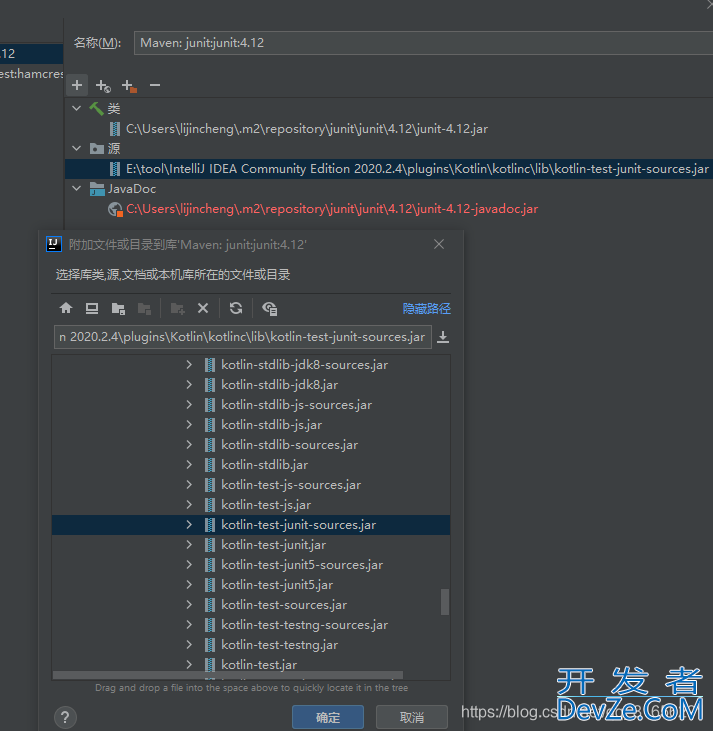
Task: Select kotlin-test-sources.jar file
Action: 284,605
